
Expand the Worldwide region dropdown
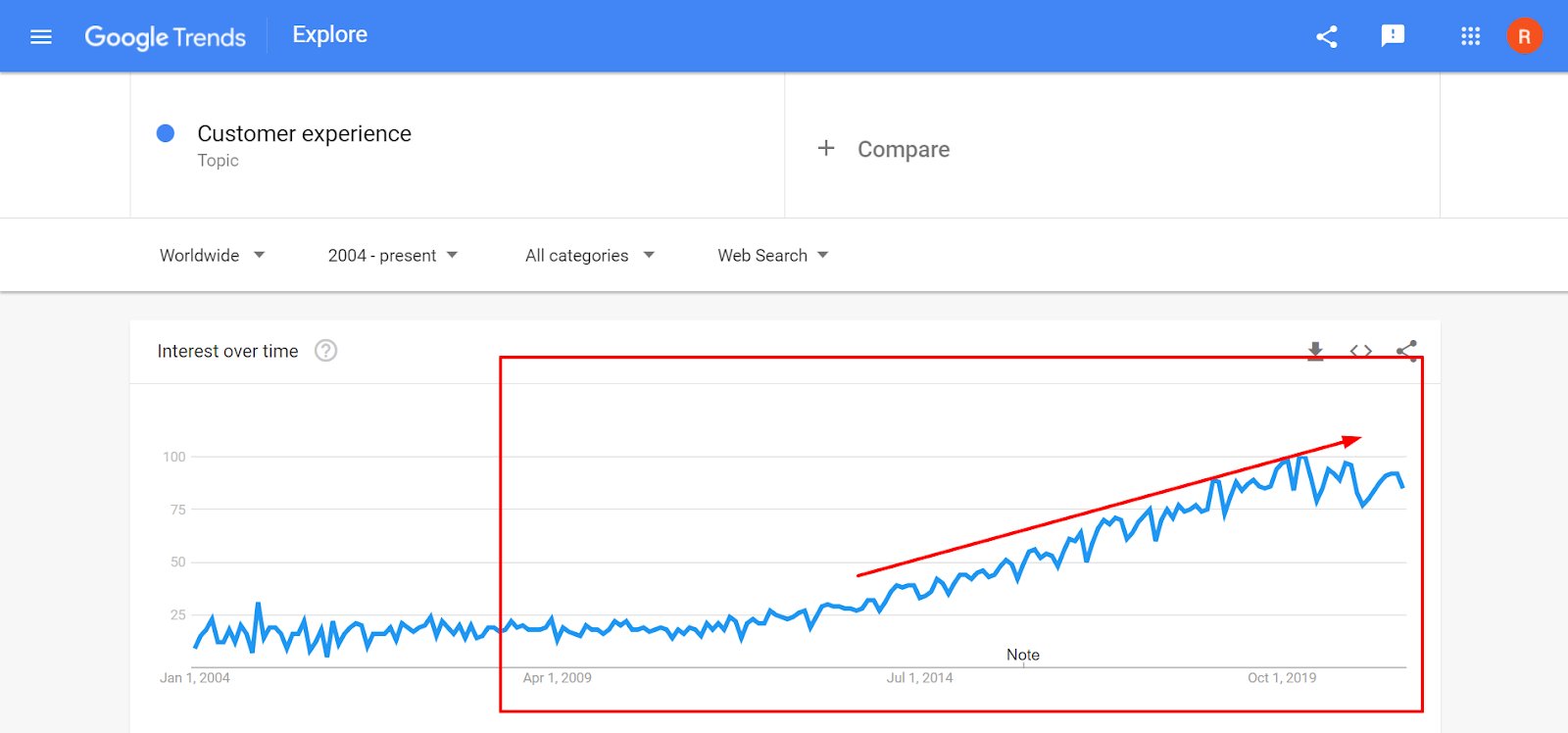tap(213, 255)
